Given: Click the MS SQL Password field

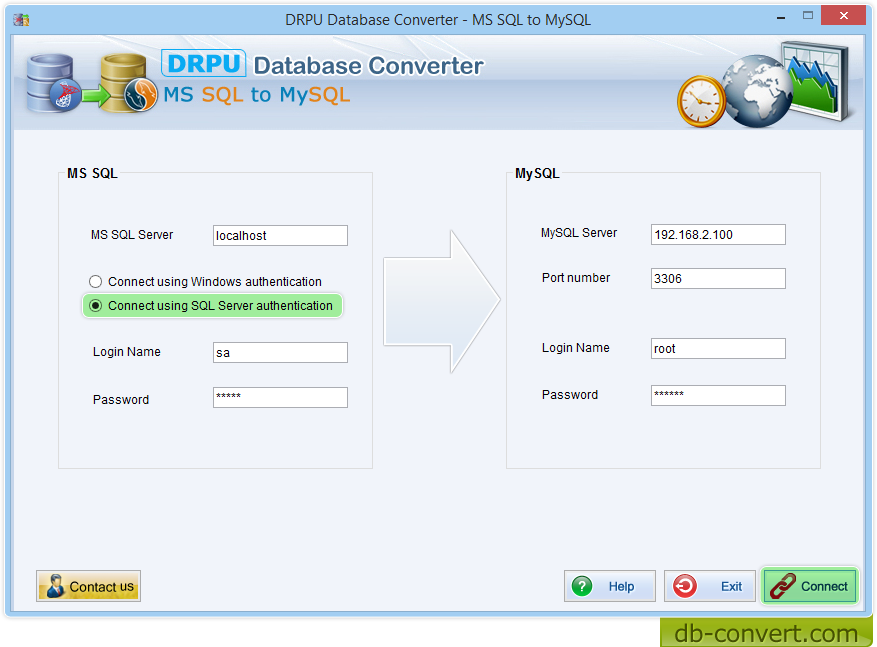Looking at the screenshot, I should point(280,398).
